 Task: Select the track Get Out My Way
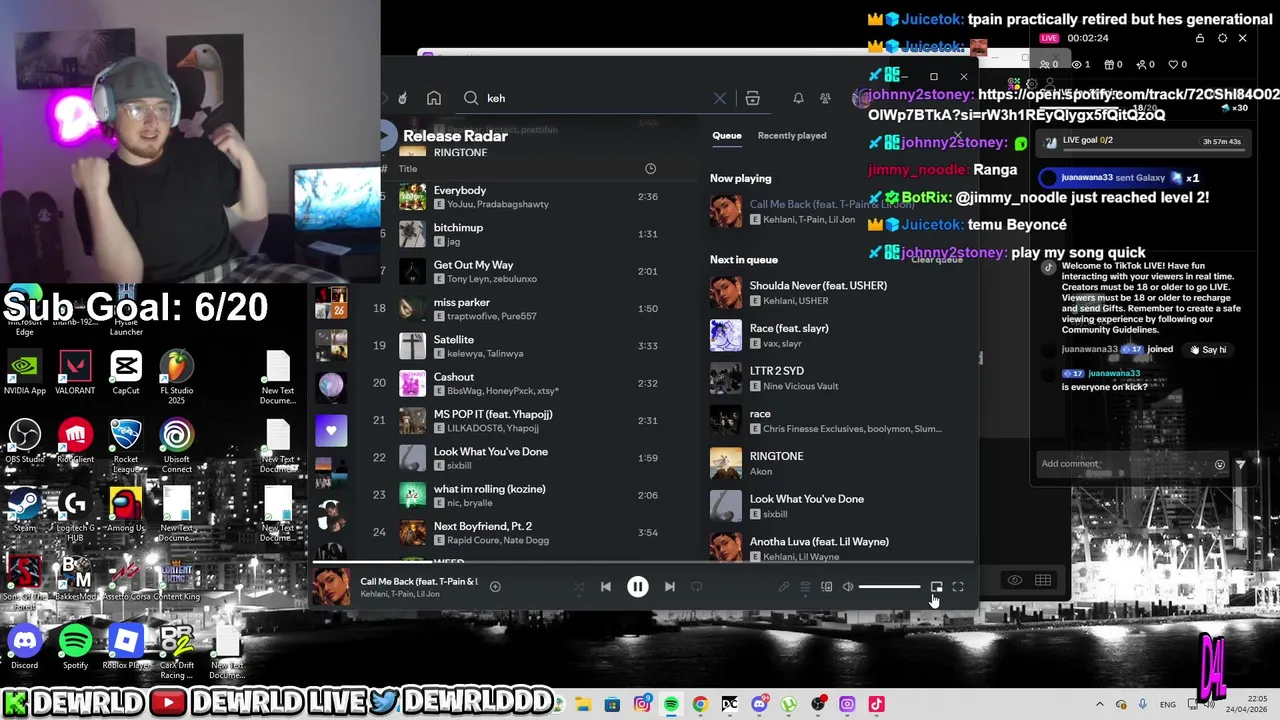[x=528, y=271]
